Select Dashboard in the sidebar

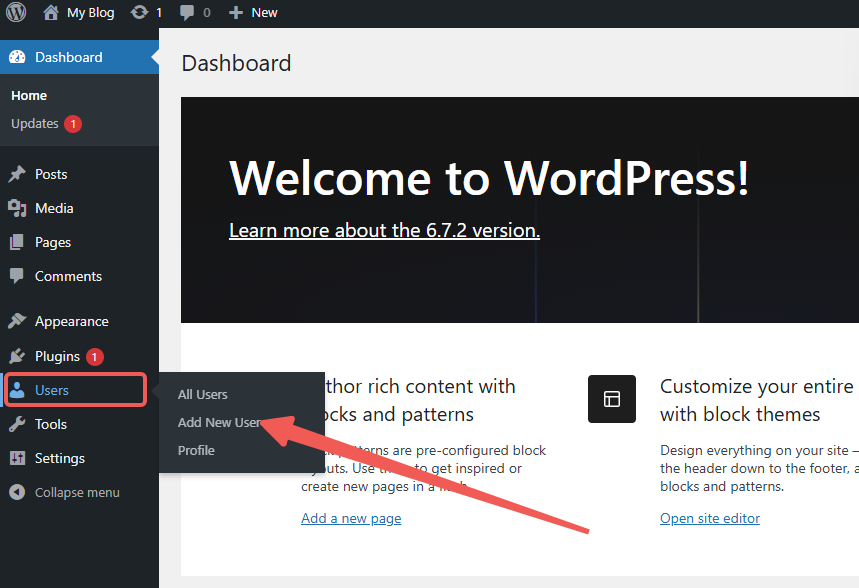pyautogui.click(x=79, y=57)
